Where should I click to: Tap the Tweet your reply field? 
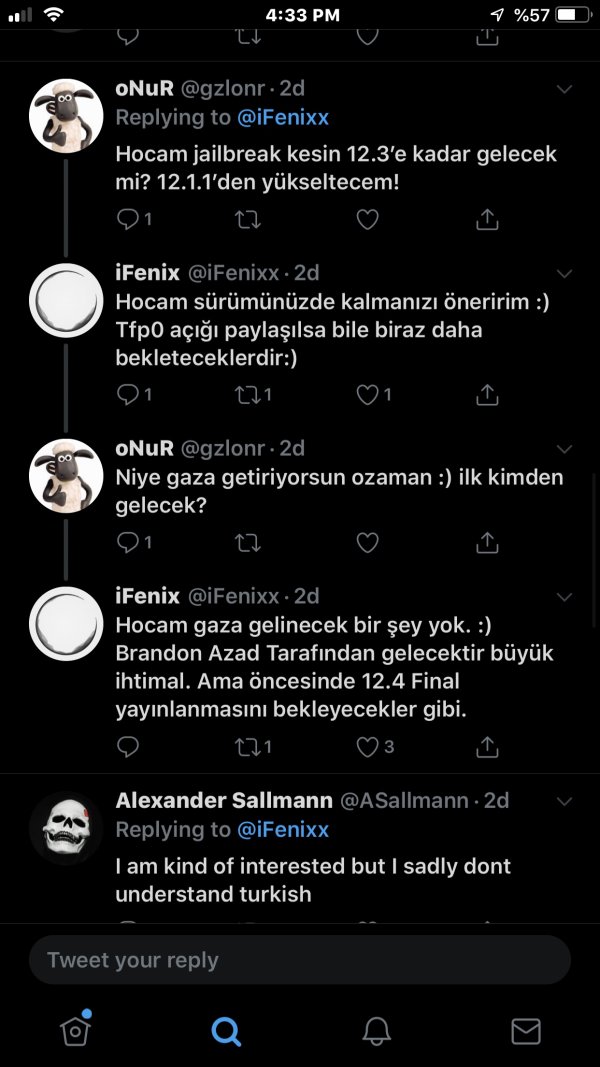tap(300, 960)
